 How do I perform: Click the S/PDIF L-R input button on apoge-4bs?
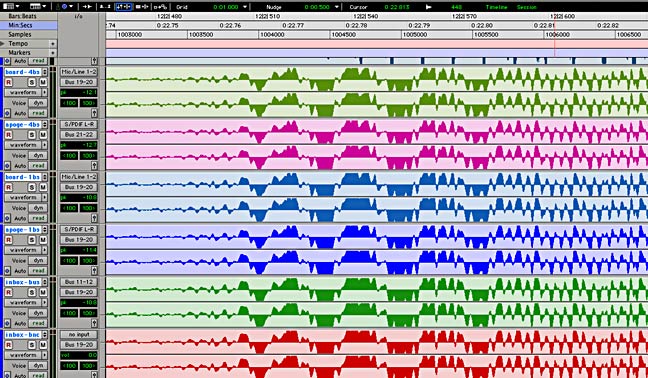[79, 124]
